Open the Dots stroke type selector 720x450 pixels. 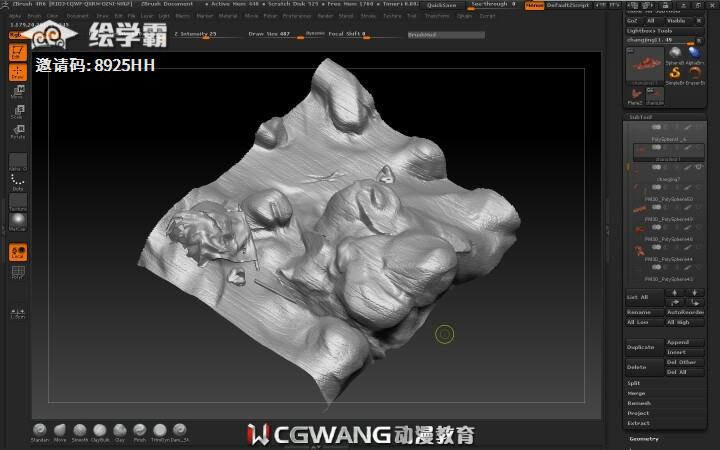(x=18, y=182)
